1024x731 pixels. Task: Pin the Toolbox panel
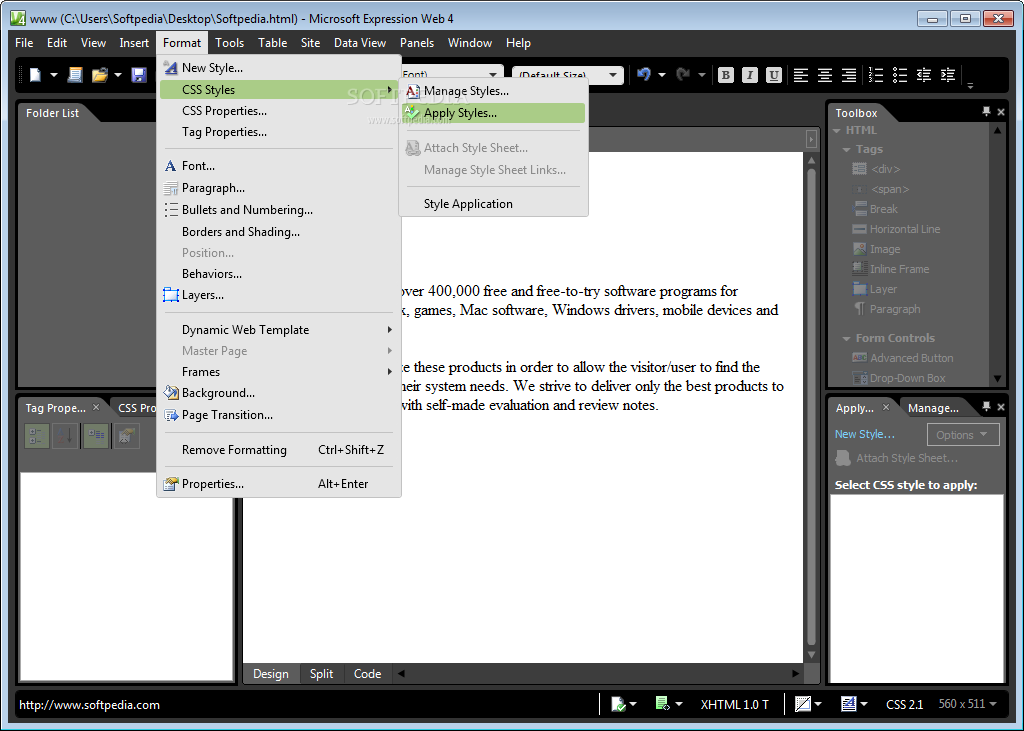986,112
